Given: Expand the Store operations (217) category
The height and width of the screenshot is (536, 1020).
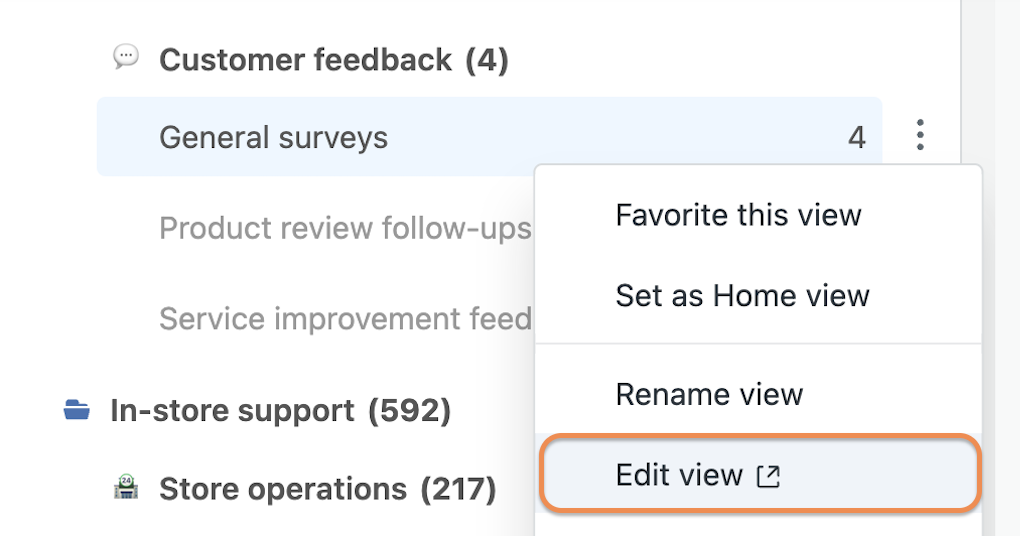Looking at the screenshot, I should (x=327, y=489).
